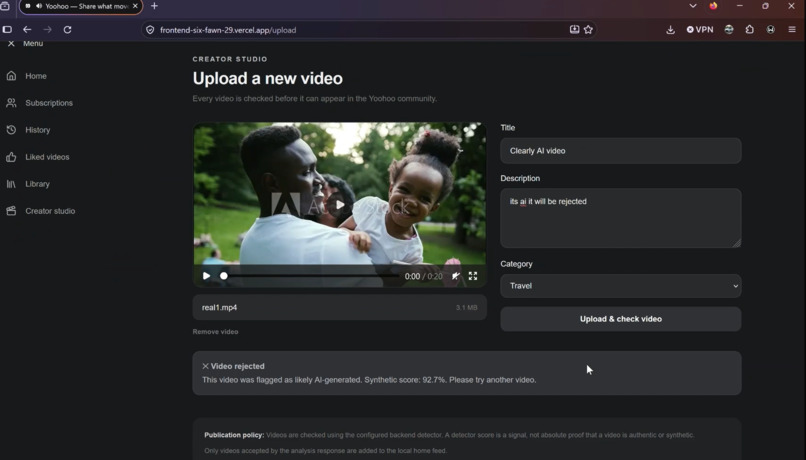Open the browser Downloads icon
The image size is (806, 460).
tap(670, 30)
